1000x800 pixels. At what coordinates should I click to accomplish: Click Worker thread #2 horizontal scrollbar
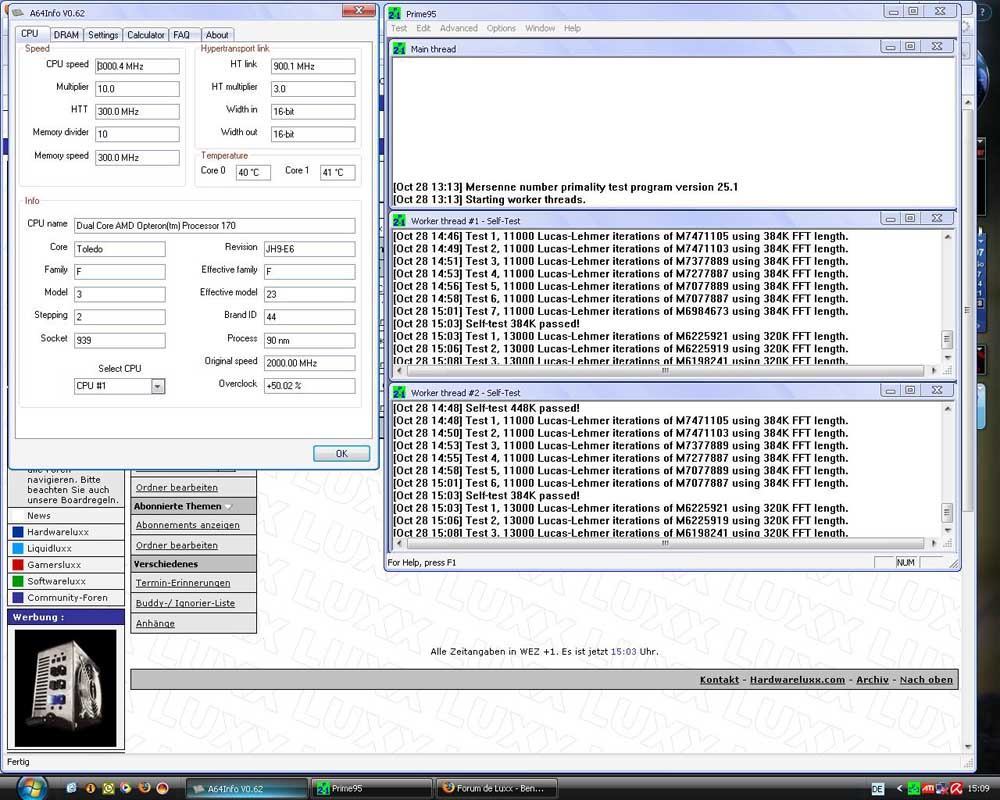(x=665, y=544)
